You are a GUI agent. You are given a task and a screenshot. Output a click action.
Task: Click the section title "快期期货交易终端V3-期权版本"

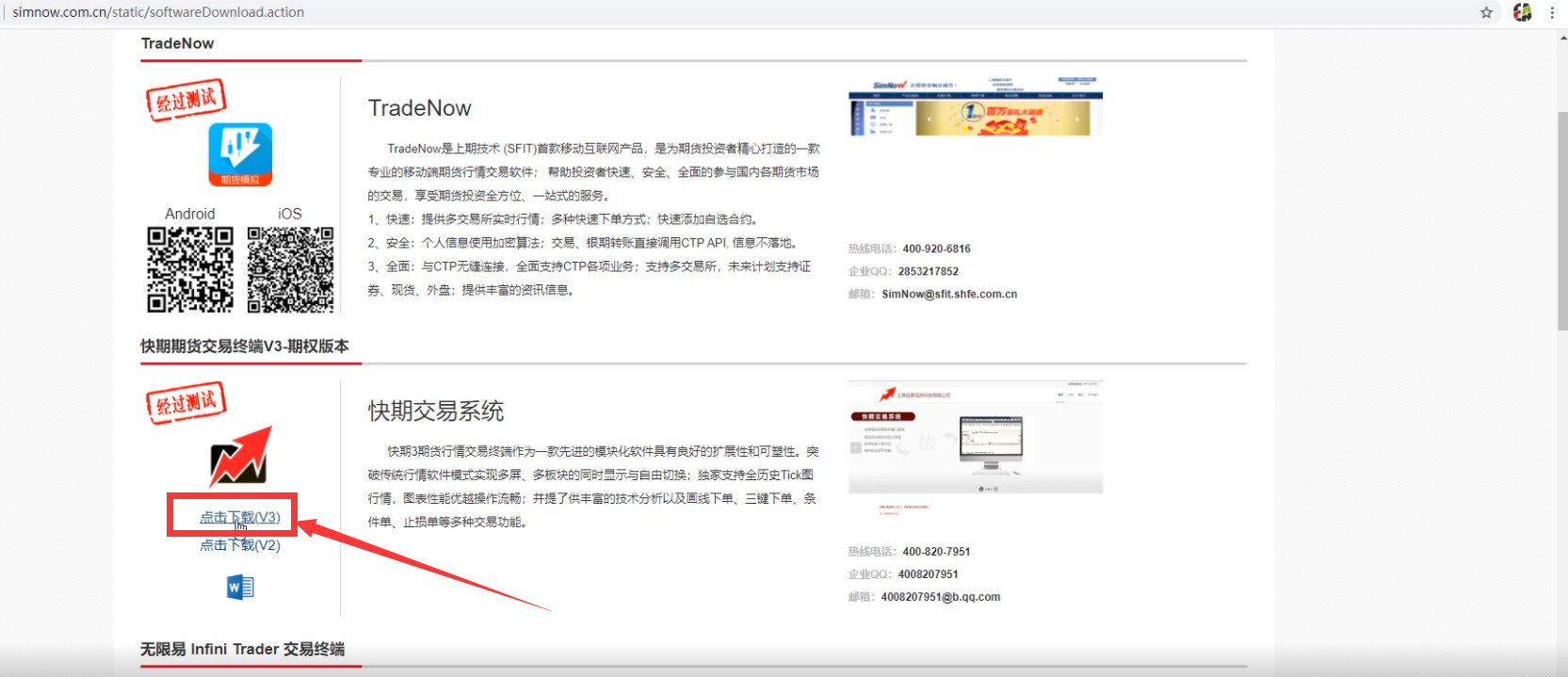(x=245, y=347)
